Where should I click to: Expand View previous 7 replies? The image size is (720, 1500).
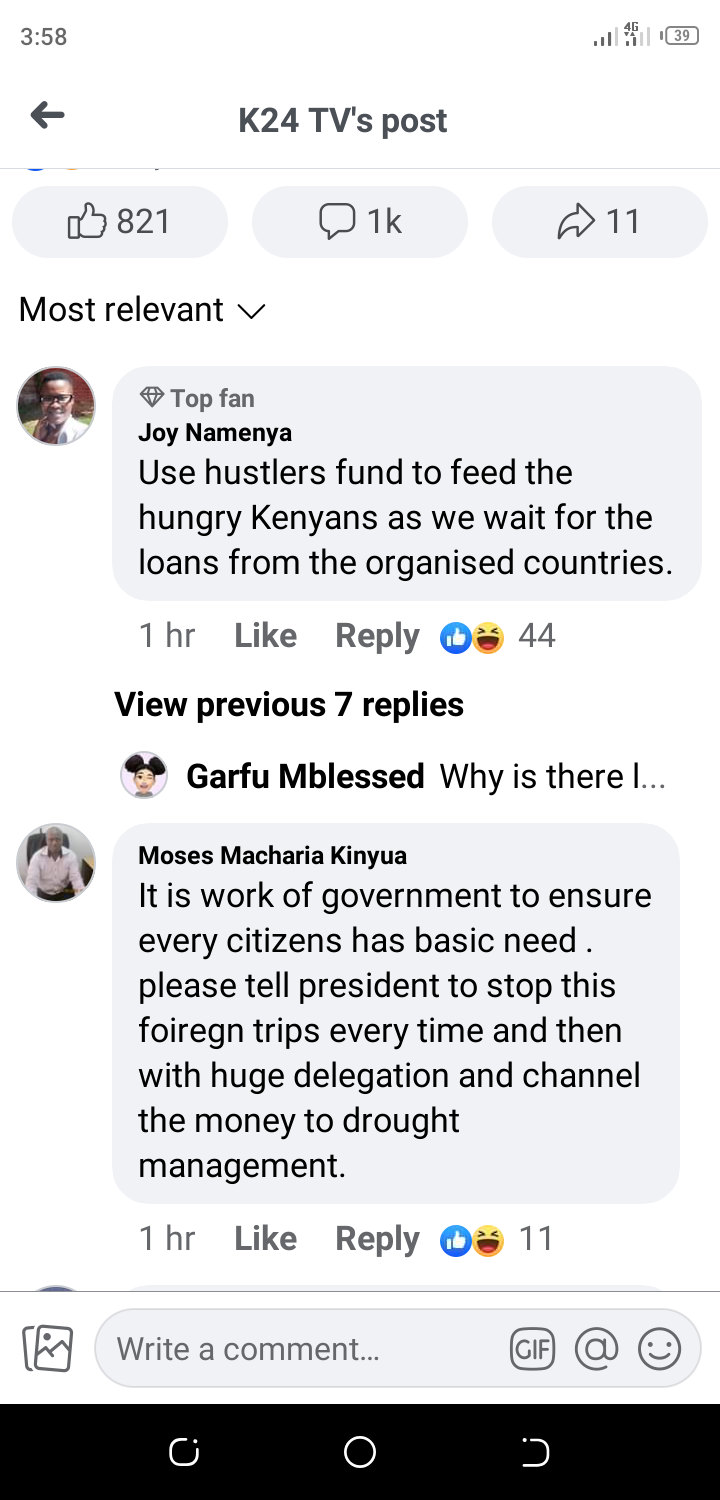(x=289, y=704)
